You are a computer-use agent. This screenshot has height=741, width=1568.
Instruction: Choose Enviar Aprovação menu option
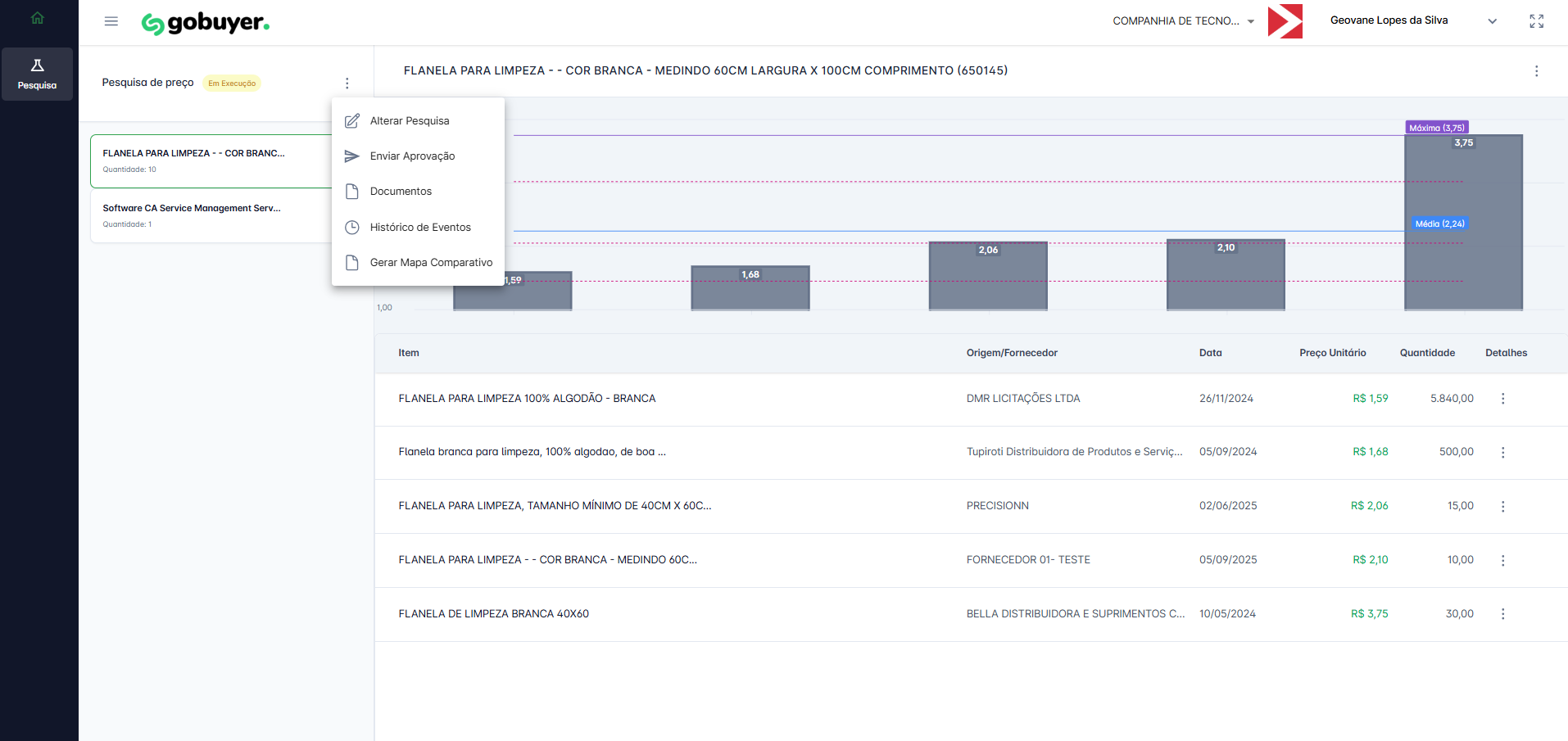pos(412,156)
